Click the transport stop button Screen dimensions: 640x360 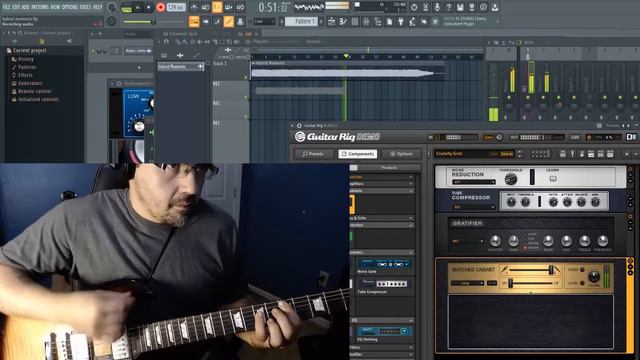pyautogui.click(x=149, y=7)
